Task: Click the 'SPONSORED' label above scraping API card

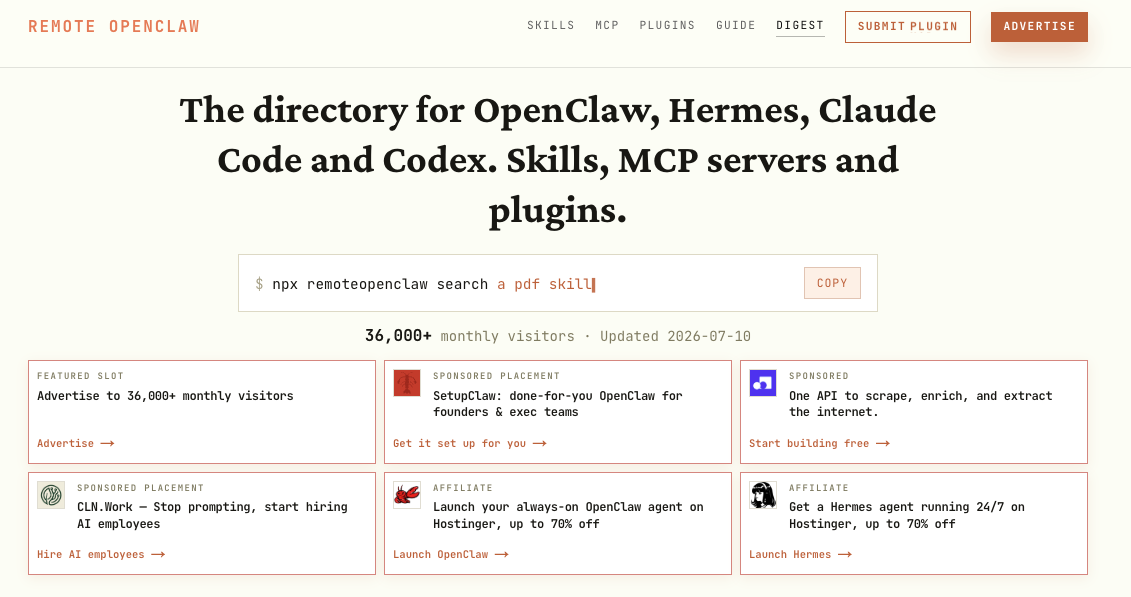Action: 819,376
